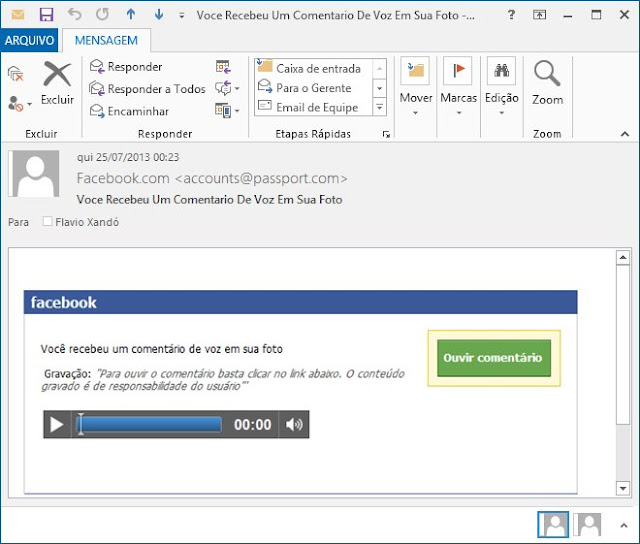
Task: Minimize the message window
Action: pos(567,16)
